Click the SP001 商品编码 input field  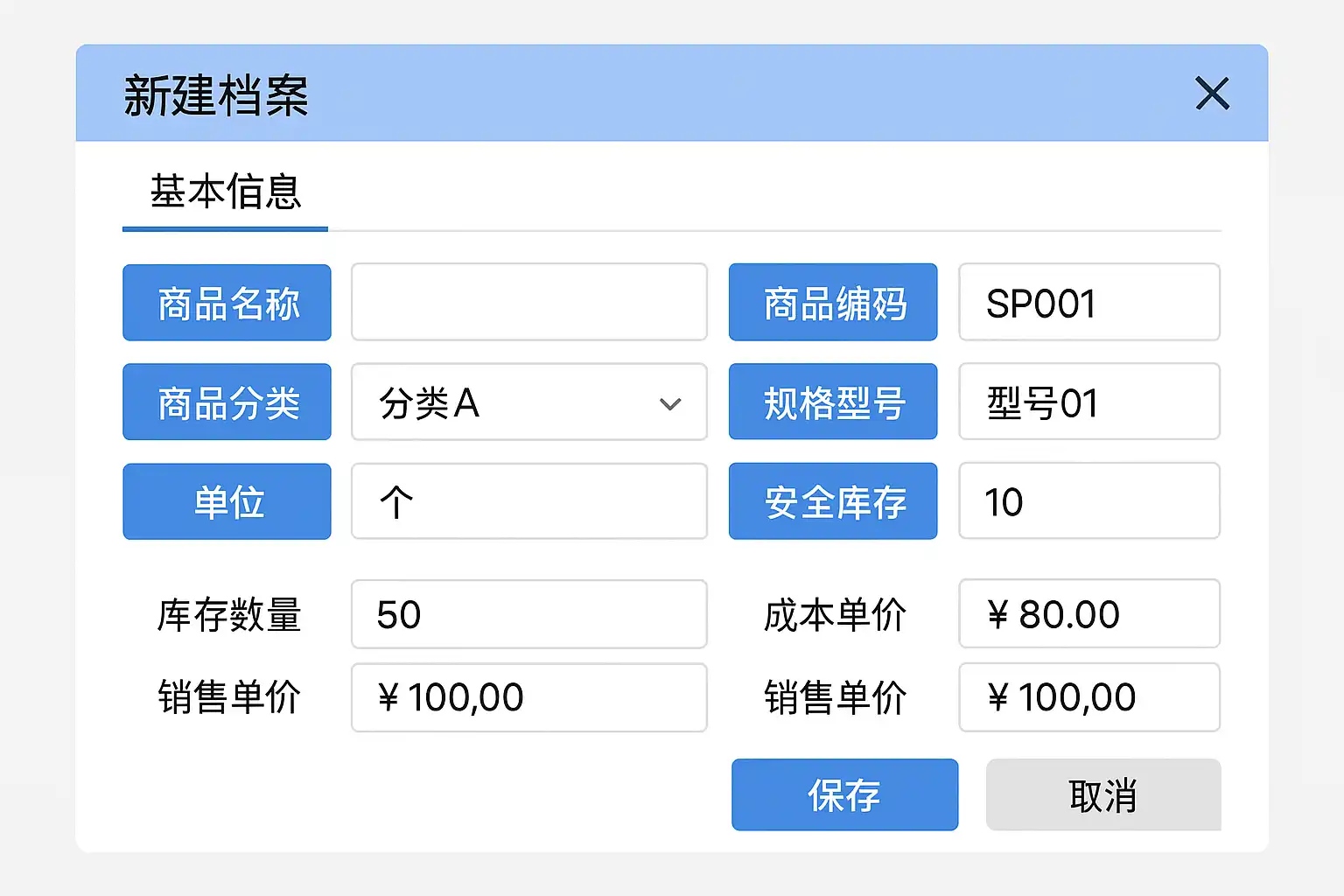pos(1088,303)
